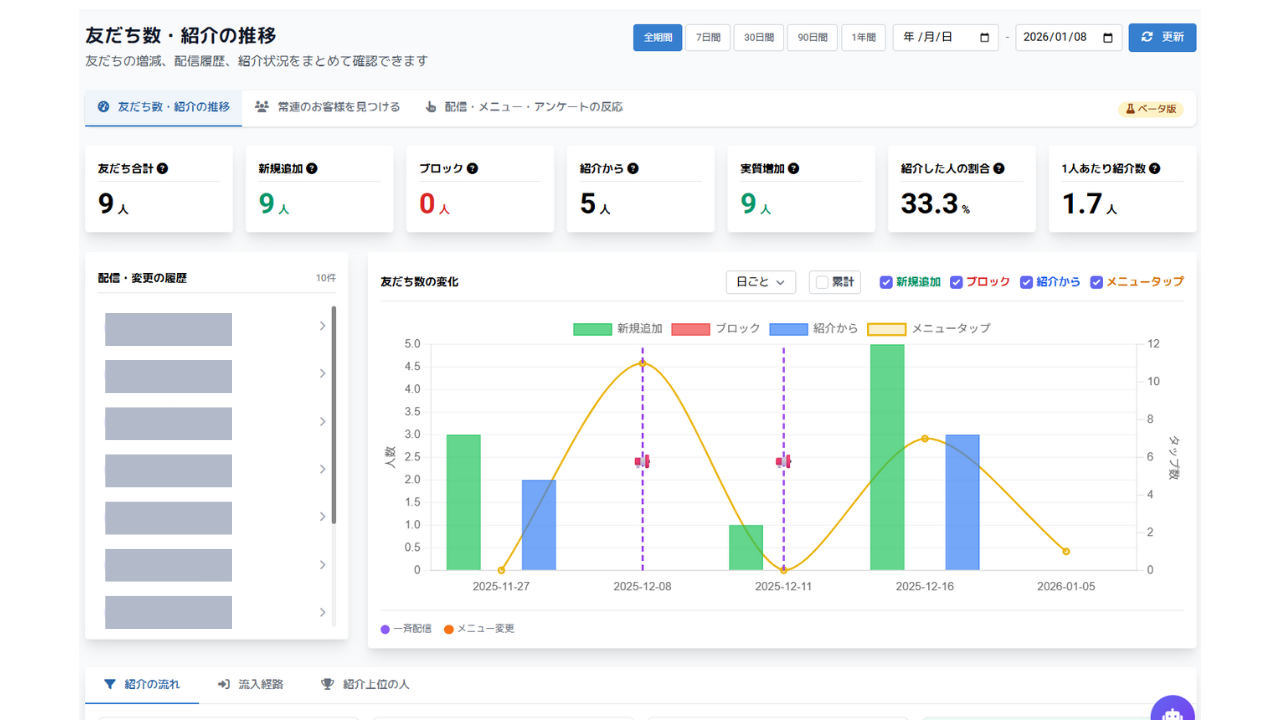Uncheck the 新規追加 series checkbox
This screenshot has width=1280, height=720.
pyautogui.click(x=886, y=282)
